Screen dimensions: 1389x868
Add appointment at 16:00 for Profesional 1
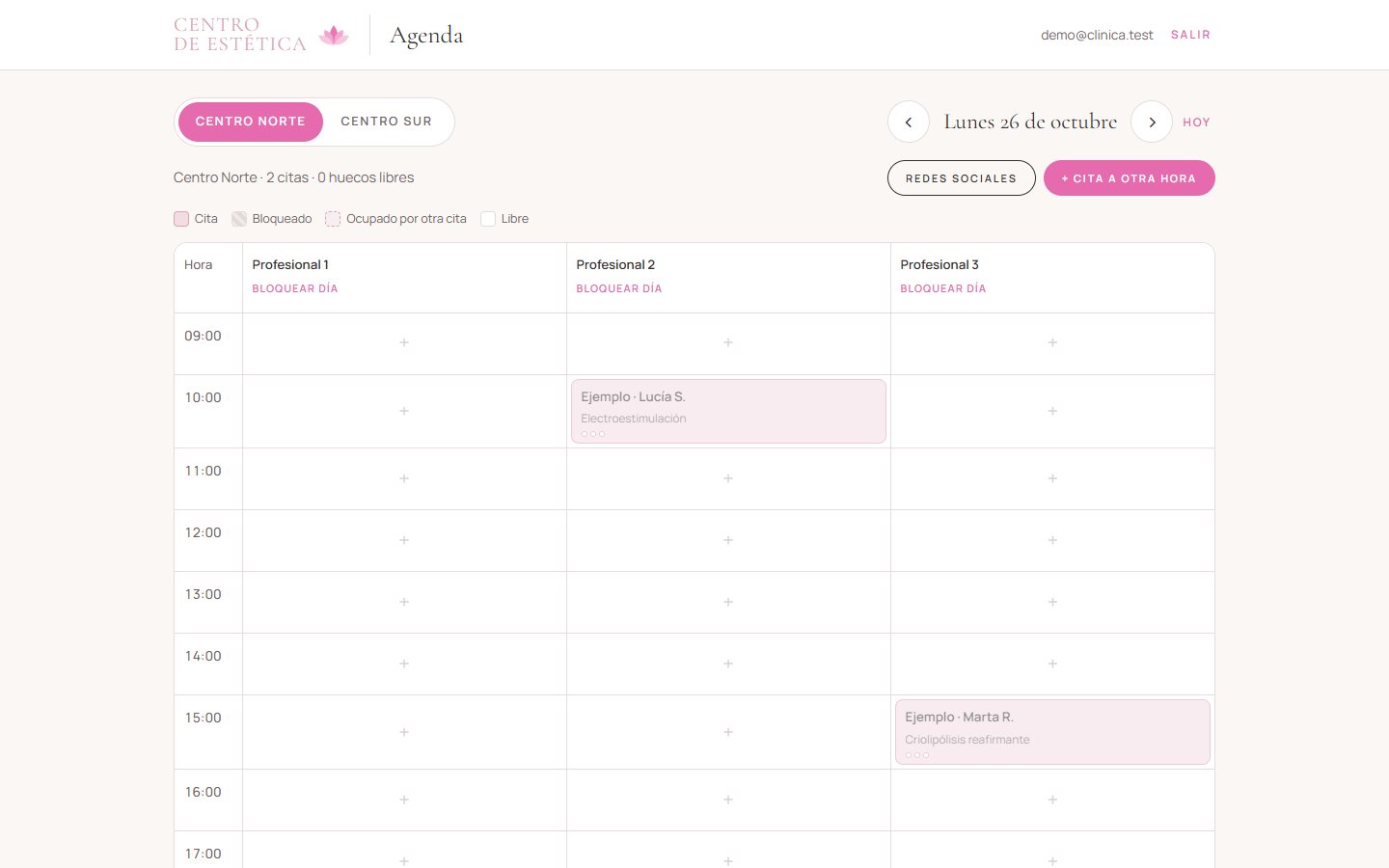click(404, 800)
